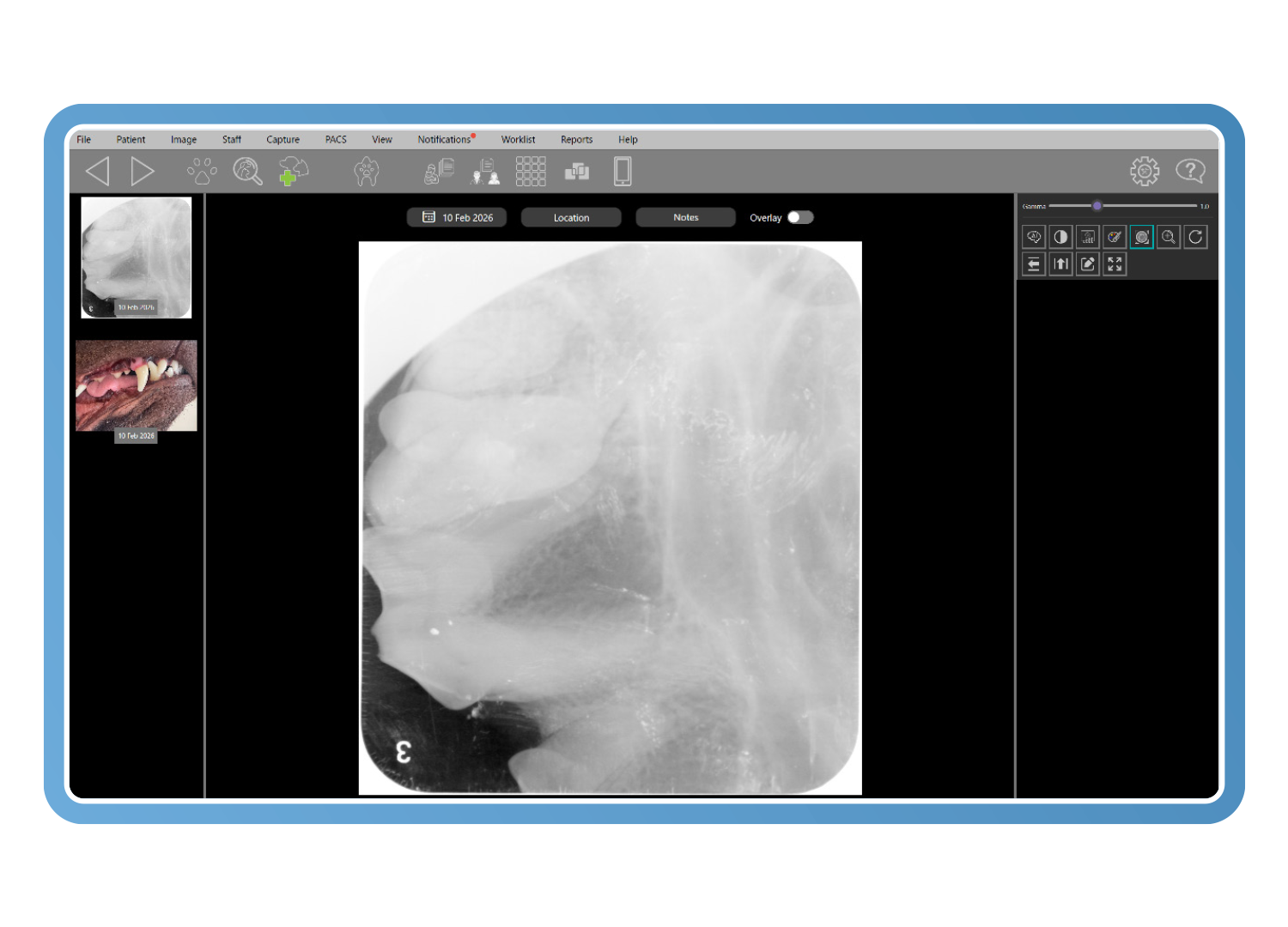This screenshot has height=927, width=1288.
Task: Select the contrast adjustment tool
Action: coord(1061,237)
